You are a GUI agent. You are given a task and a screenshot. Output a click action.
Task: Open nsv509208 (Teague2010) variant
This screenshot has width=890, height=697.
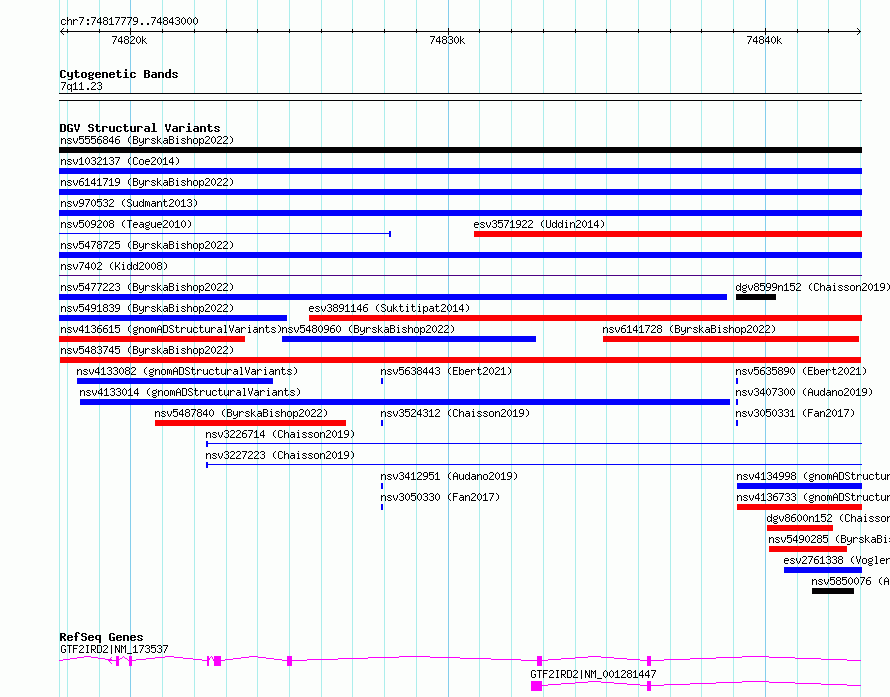pos(126,224)
